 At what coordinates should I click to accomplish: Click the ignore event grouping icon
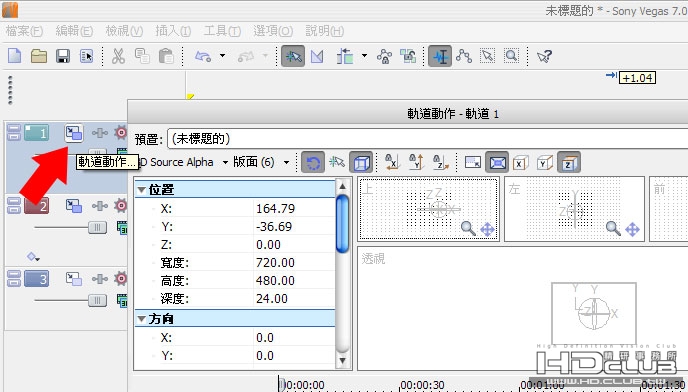(x=408, y=56)
